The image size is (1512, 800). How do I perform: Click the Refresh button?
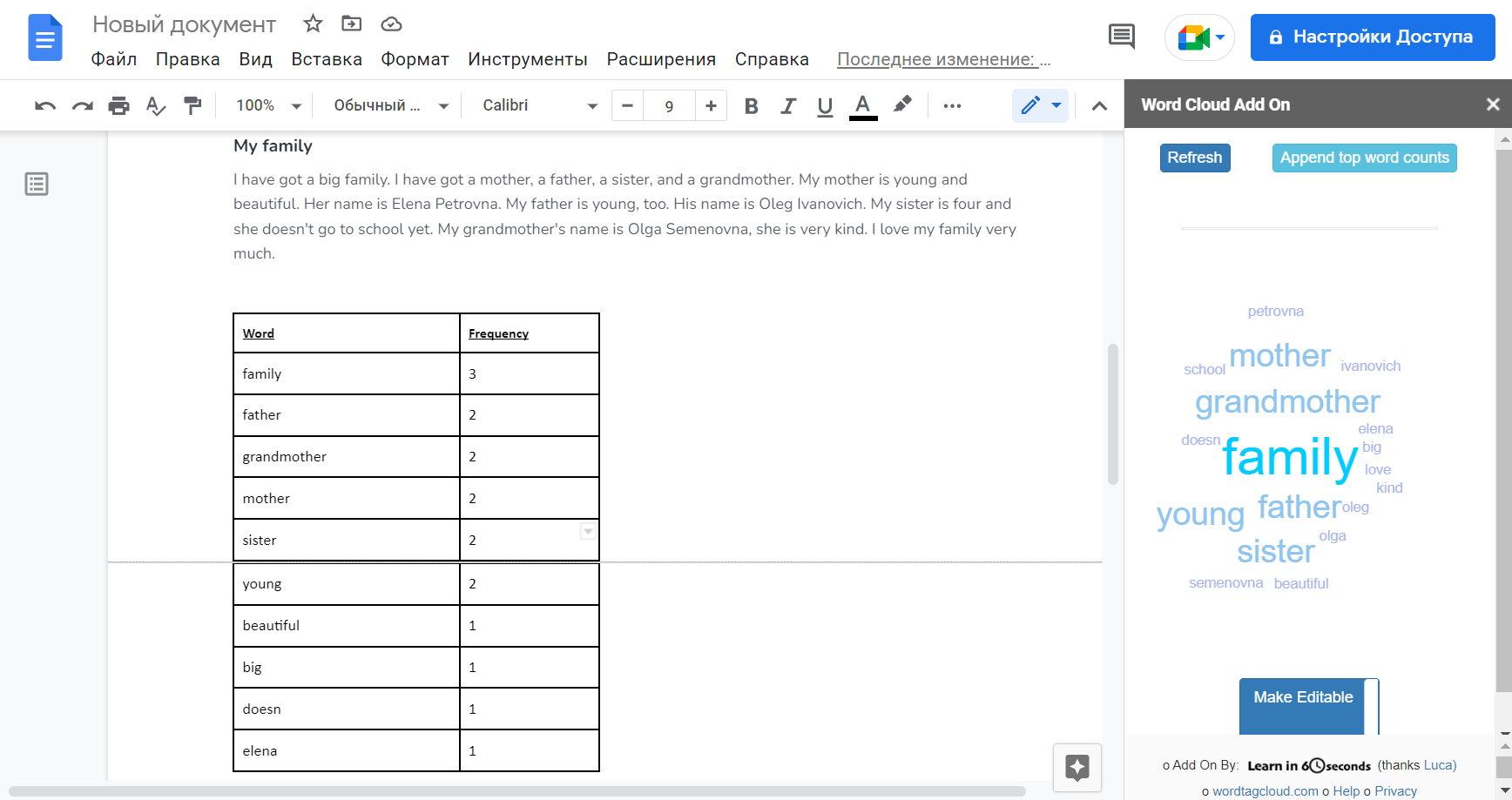click(1195, 158)
